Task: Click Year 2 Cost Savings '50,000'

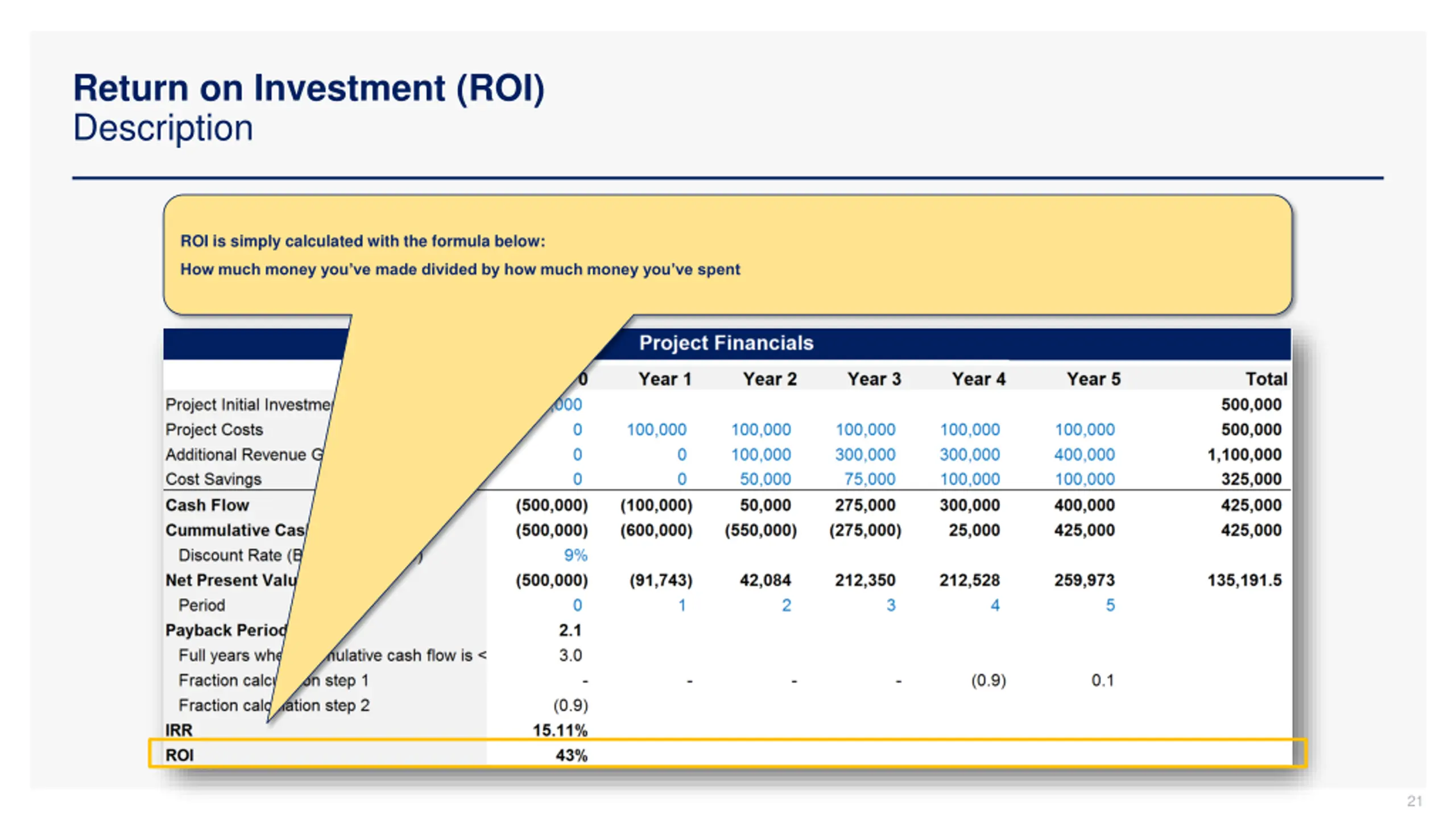Action: click(x=765, y=479)
